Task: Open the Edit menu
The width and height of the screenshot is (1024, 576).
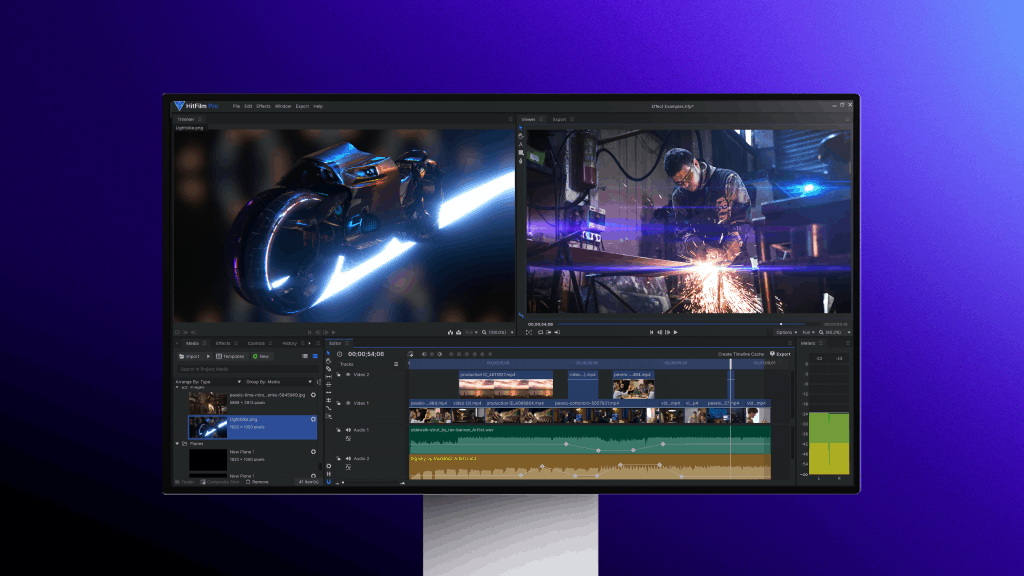Action: tap(248, 106)
